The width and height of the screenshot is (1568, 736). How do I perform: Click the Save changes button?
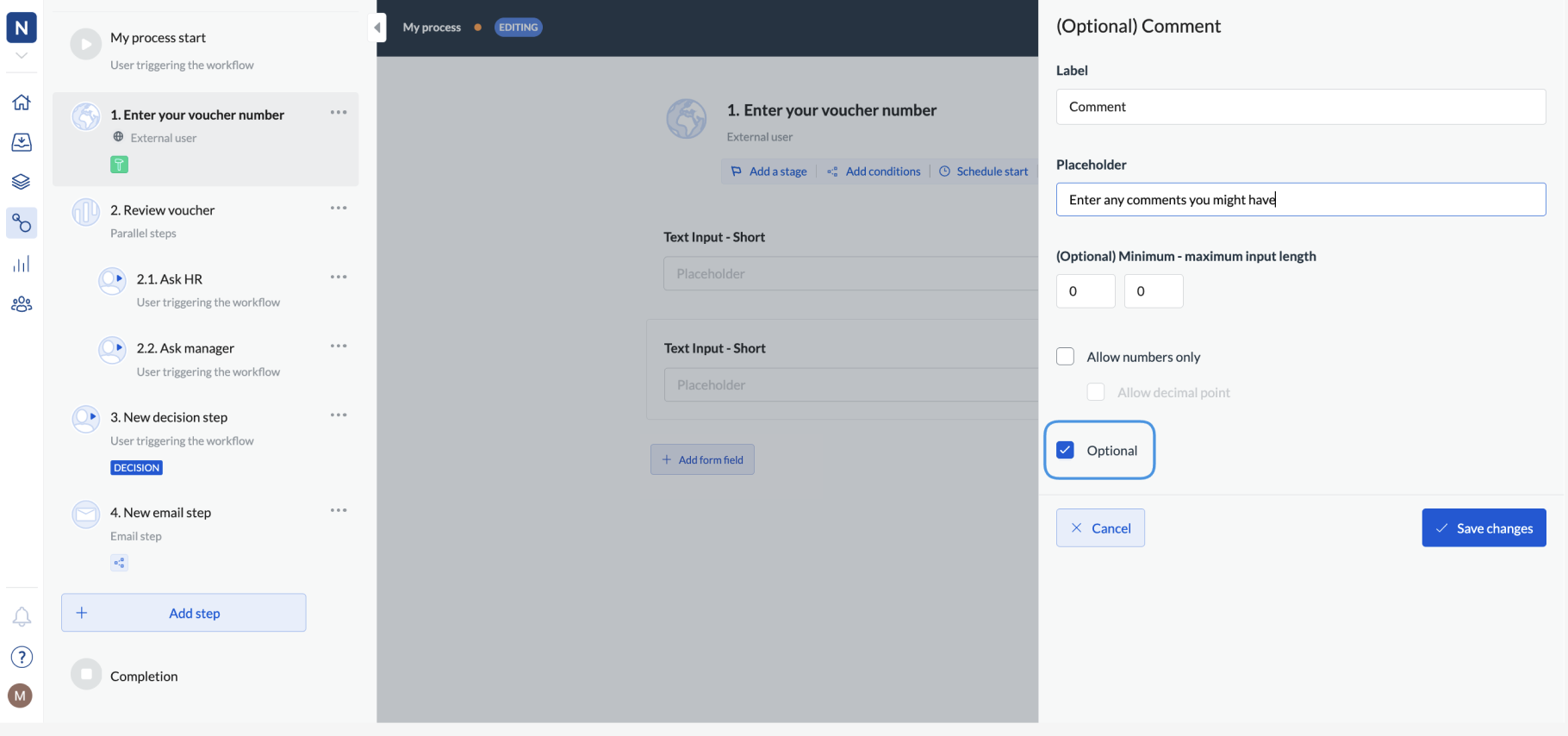1484,528
